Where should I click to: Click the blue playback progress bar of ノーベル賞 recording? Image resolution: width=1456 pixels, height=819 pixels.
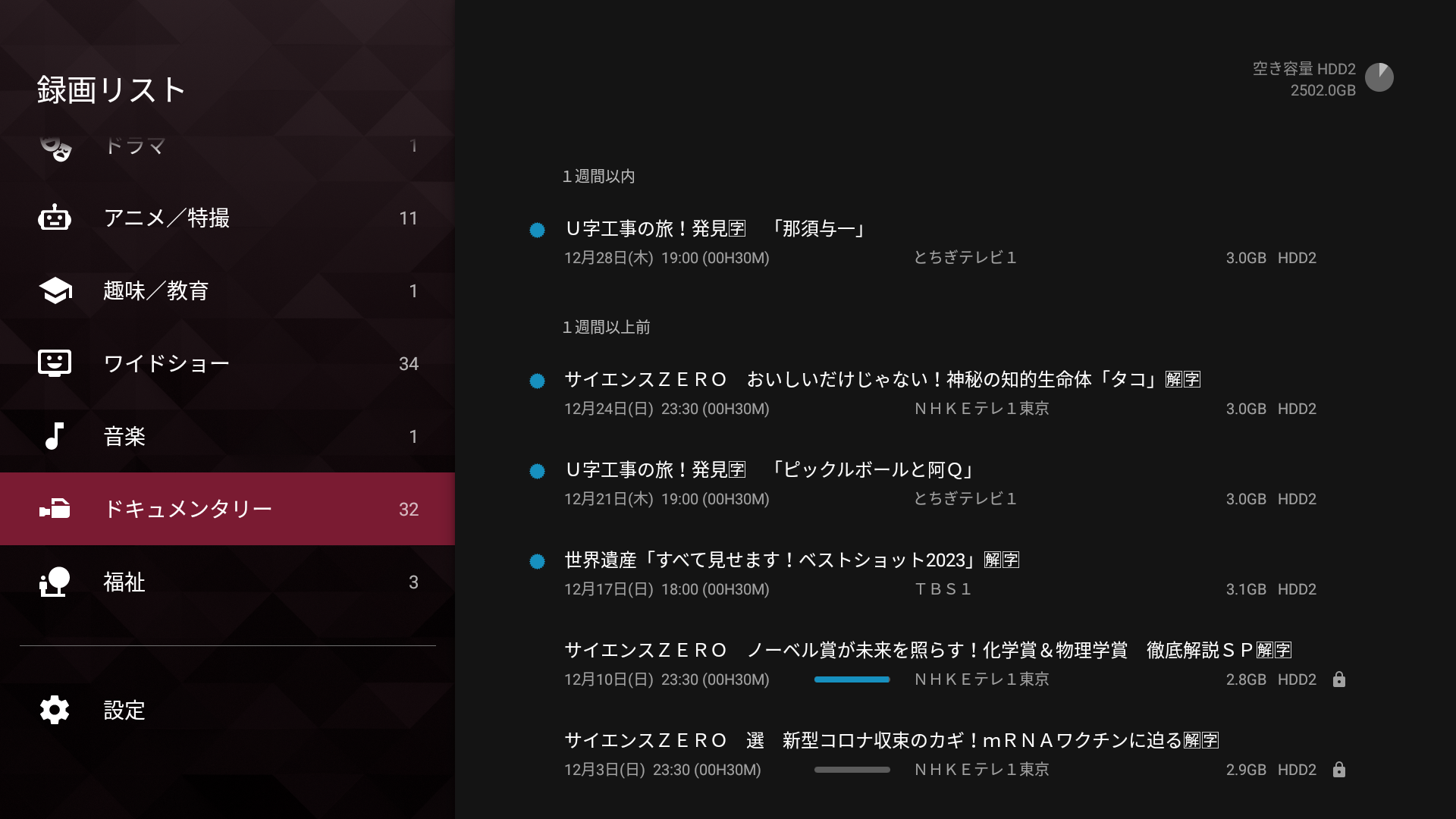tap(852, 679)
